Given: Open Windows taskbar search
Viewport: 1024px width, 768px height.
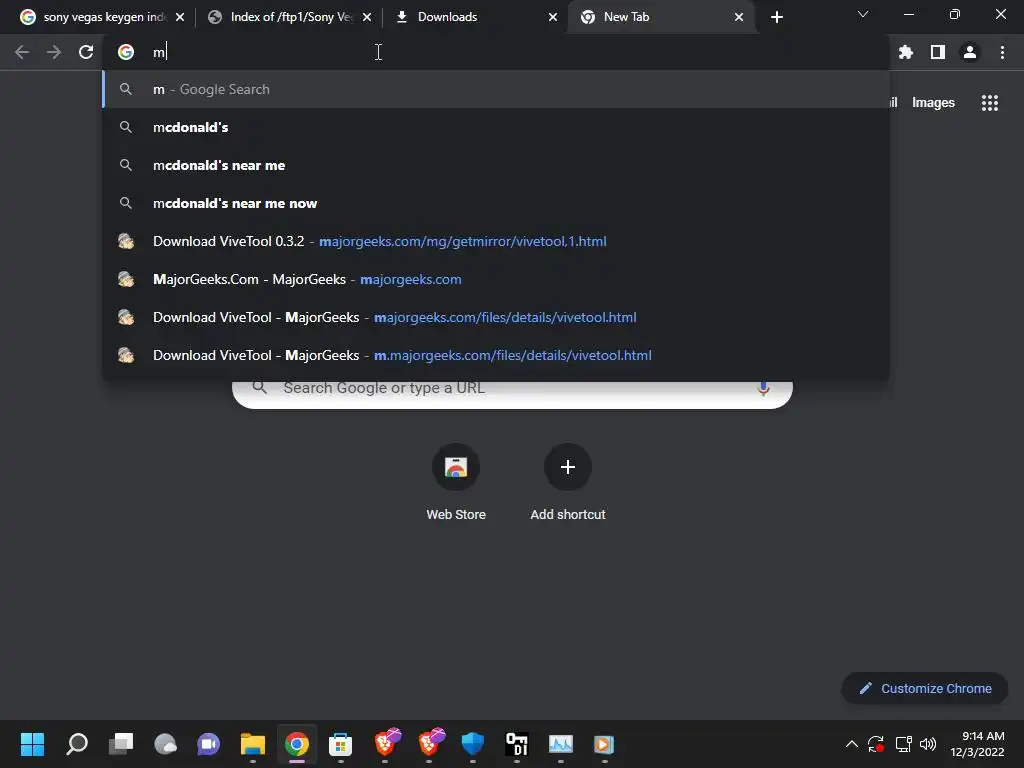Looking at the screenshot, I should tap(77, 744).
